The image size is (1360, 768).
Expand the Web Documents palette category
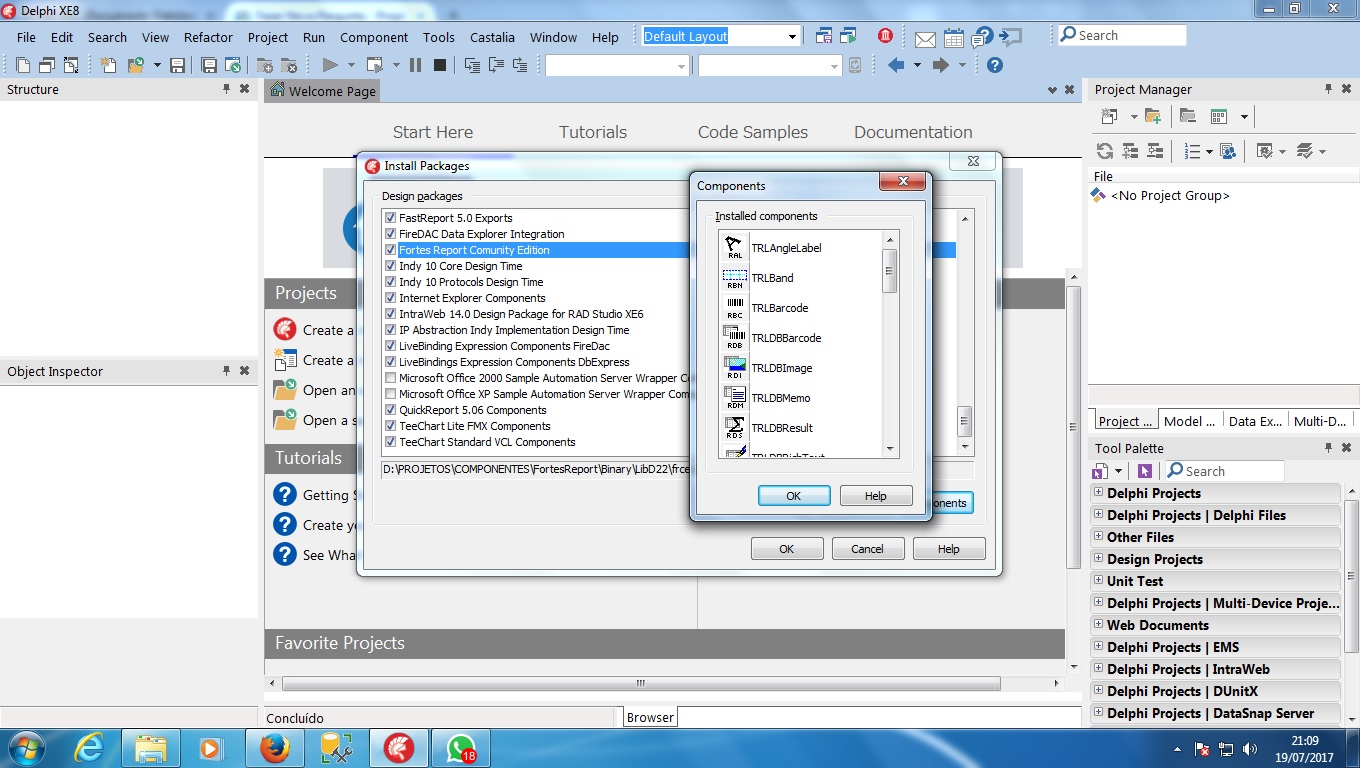(x=1098, y=624)
